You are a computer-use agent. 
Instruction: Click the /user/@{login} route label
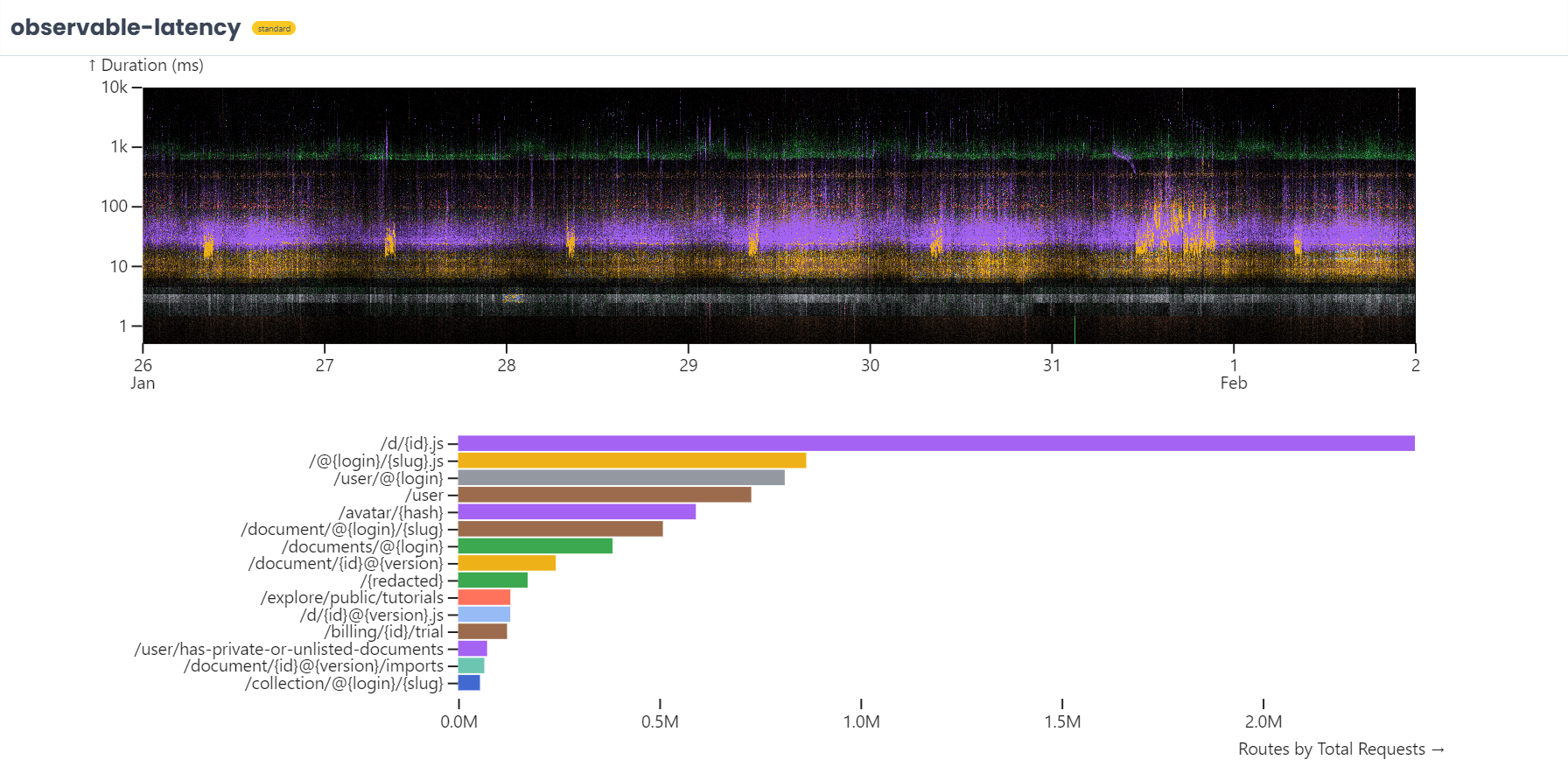click(x=388, y=478)
